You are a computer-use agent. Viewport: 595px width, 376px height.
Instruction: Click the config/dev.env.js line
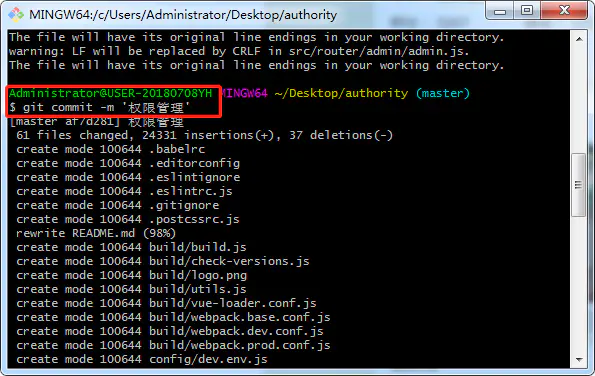142,360
